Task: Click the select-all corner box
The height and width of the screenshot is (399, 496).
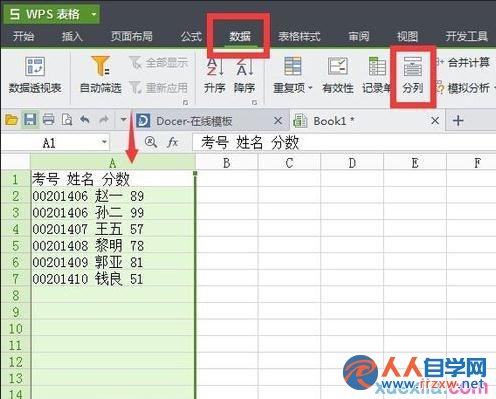Action: (16, 162)
